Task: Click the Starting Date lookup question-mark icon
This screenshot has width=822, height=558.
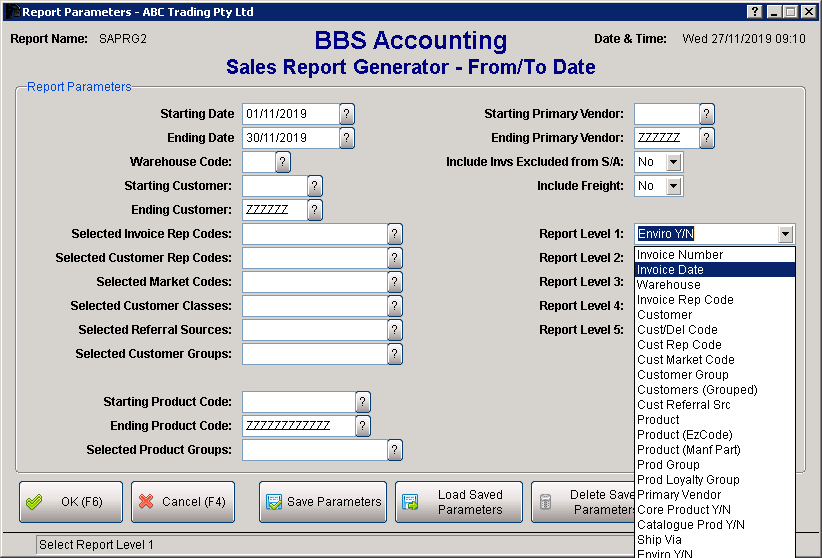Action: point(347,114)
